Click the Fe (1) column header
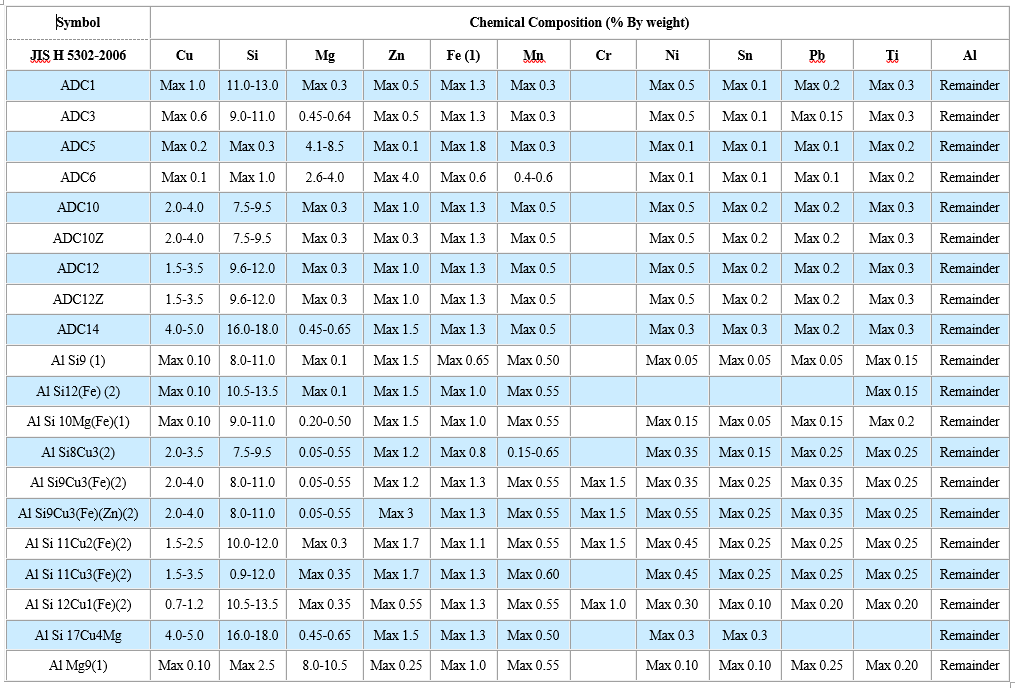 [463, 55]
